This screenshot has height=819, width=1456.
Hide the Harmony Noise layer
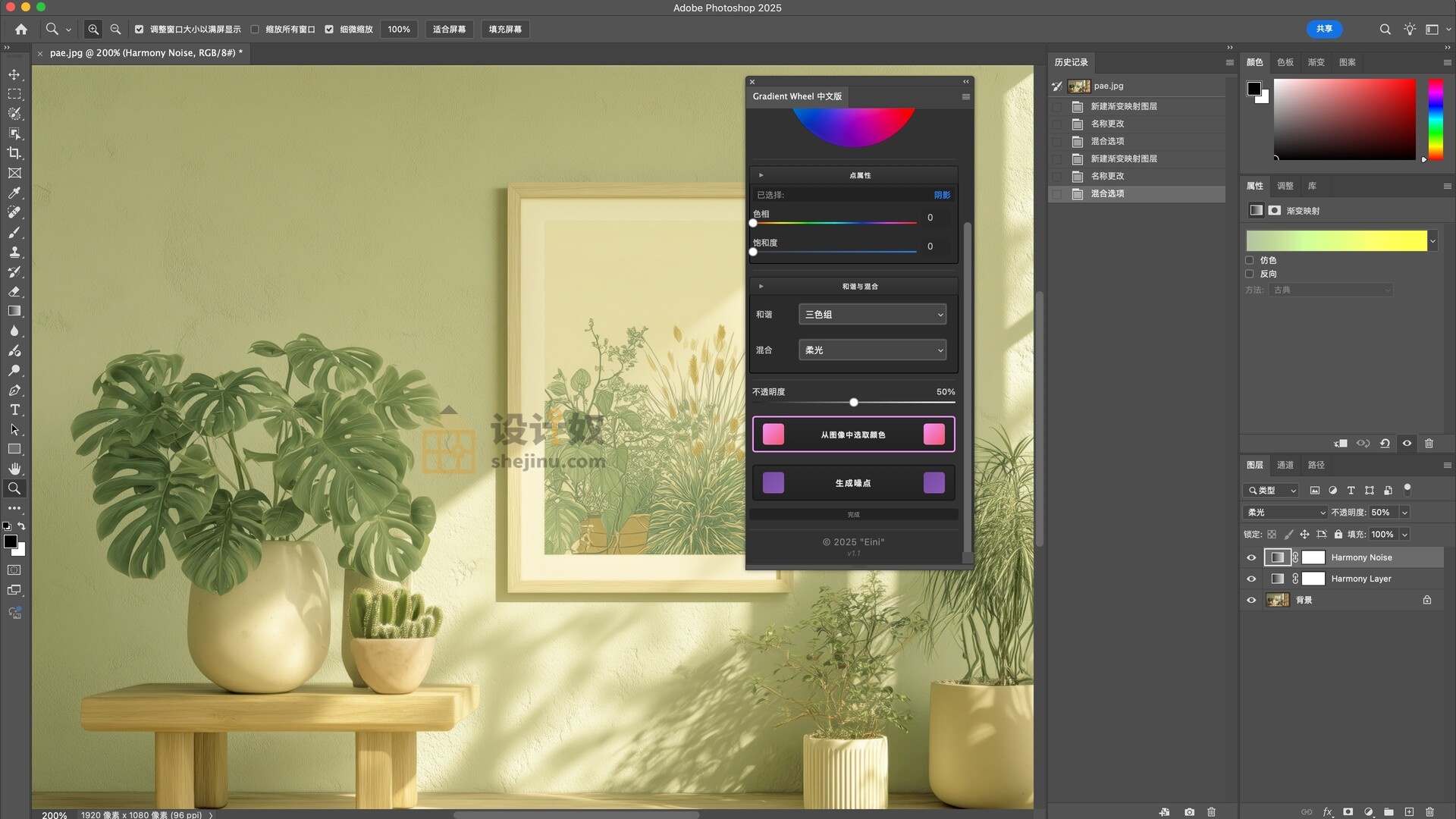click(x=1251, y=557)
